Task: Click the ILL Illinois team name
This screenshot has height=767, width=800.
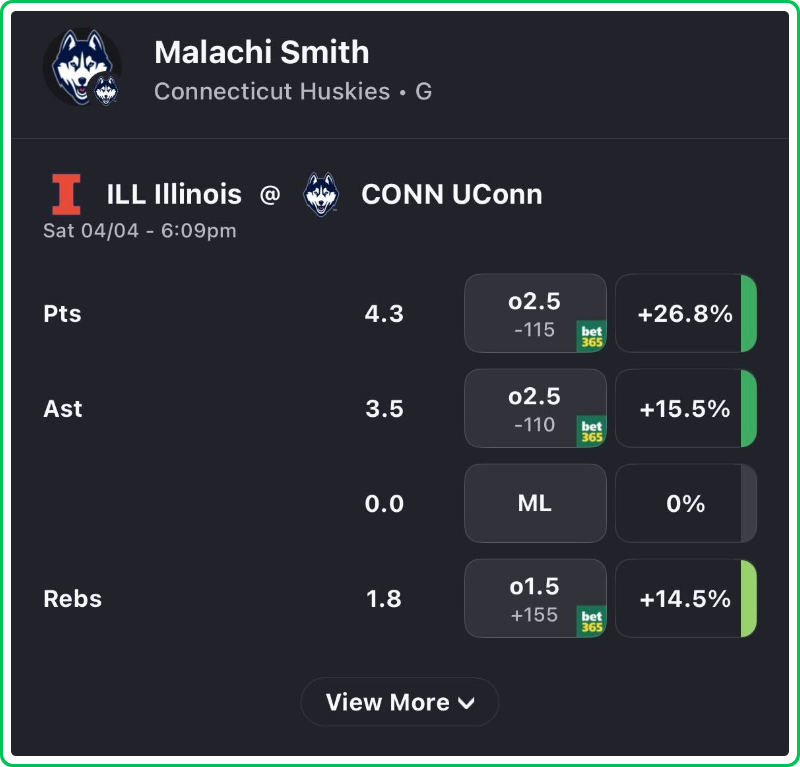Action: point(174,194)
